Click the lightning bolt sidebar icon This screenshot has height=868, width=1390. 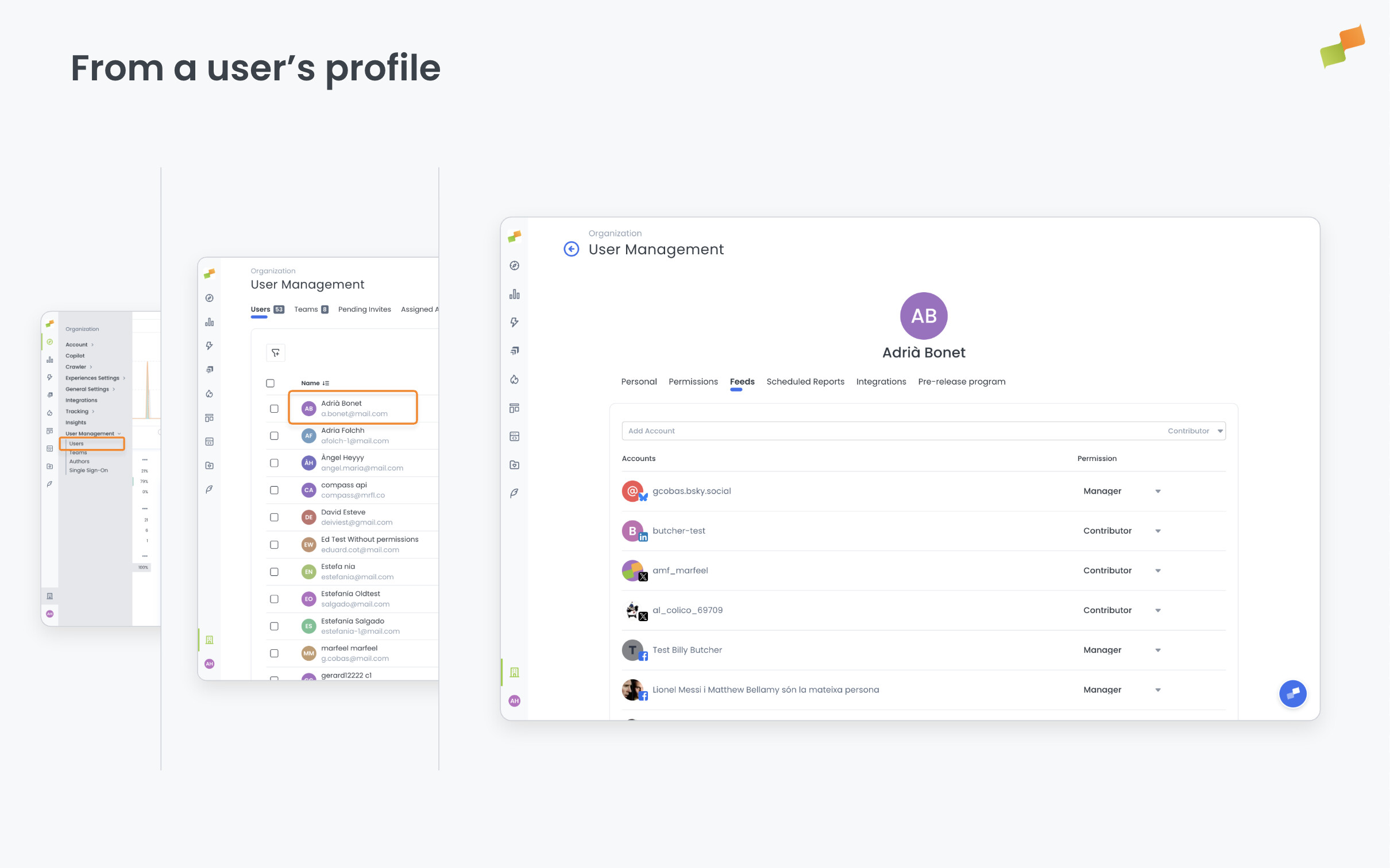click(x=514, y=322)
